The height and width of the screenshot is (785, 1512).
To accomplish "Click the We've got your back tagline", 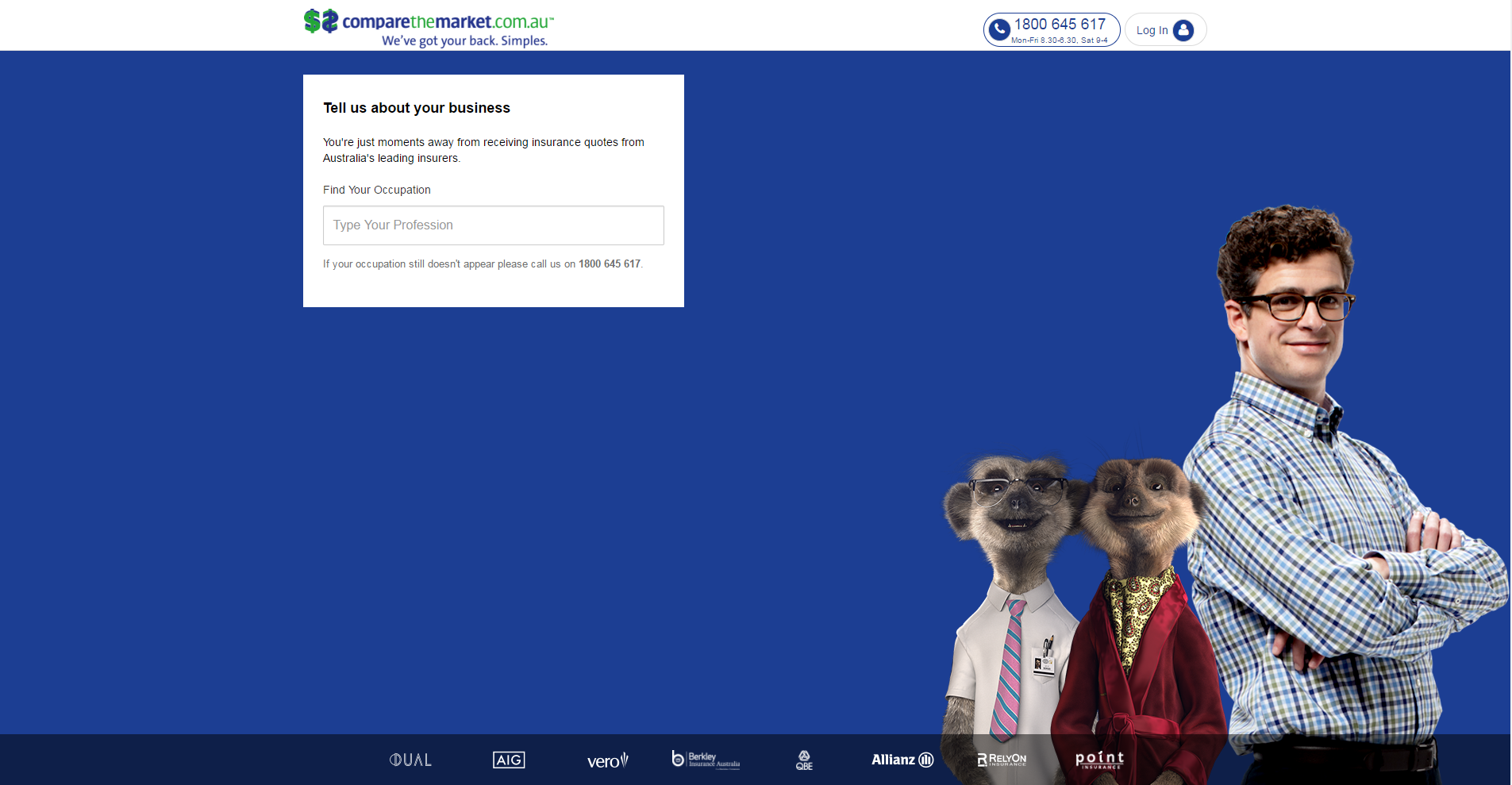I will 464,40.
